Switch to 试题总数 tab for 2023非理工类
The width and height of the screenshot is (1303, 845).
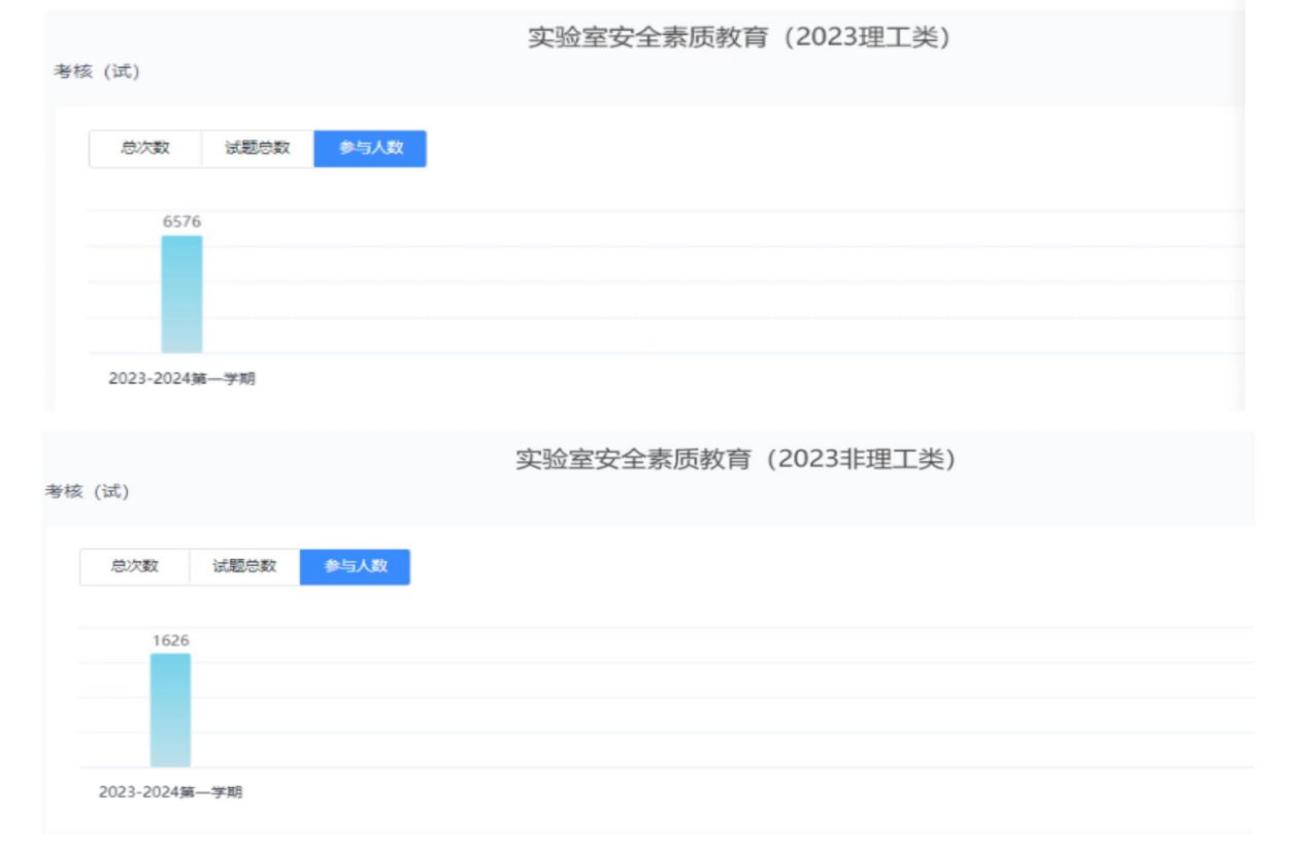(244, 566)
